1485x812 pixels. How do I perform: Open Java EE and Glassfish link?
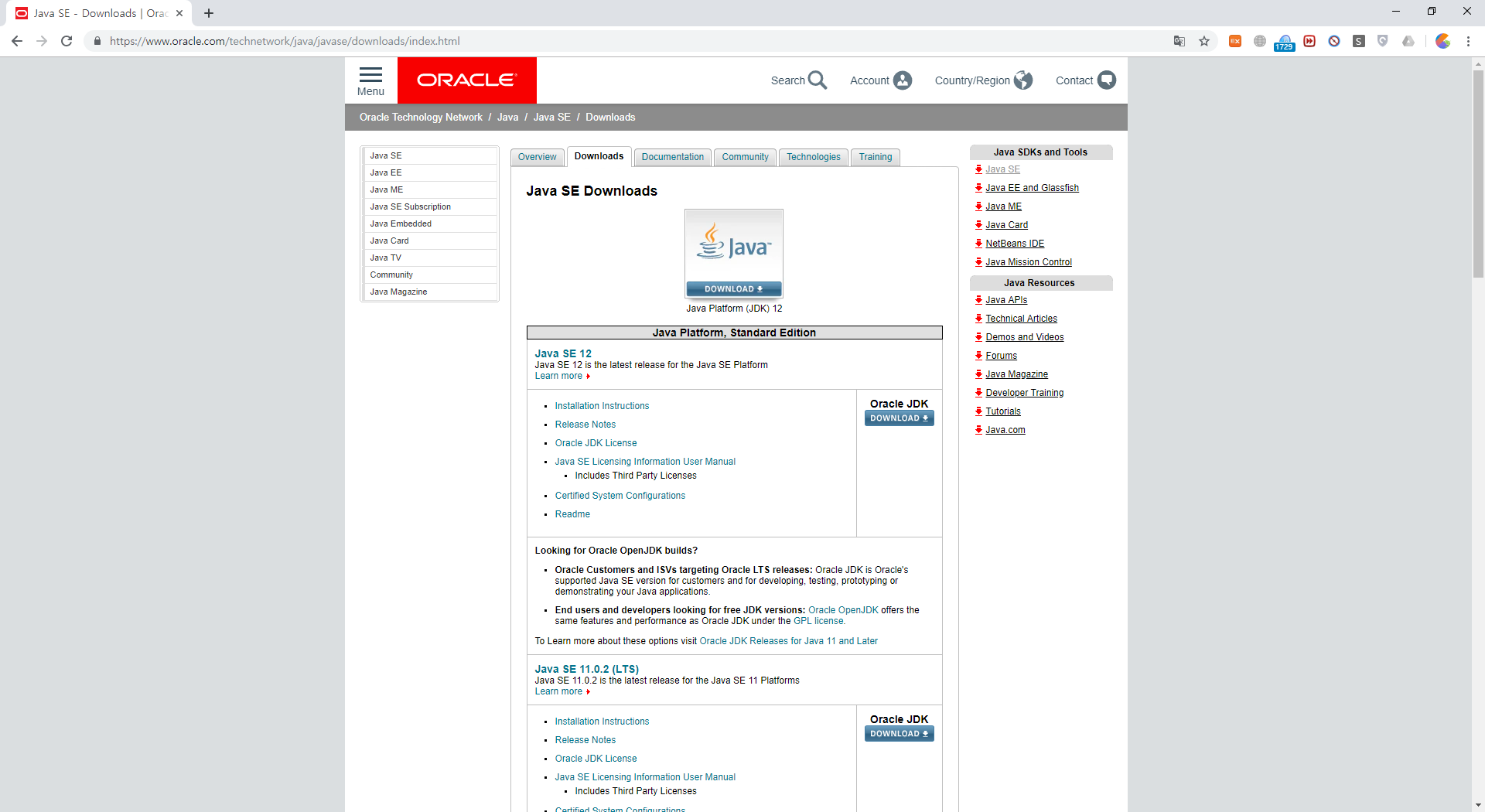1032,188
